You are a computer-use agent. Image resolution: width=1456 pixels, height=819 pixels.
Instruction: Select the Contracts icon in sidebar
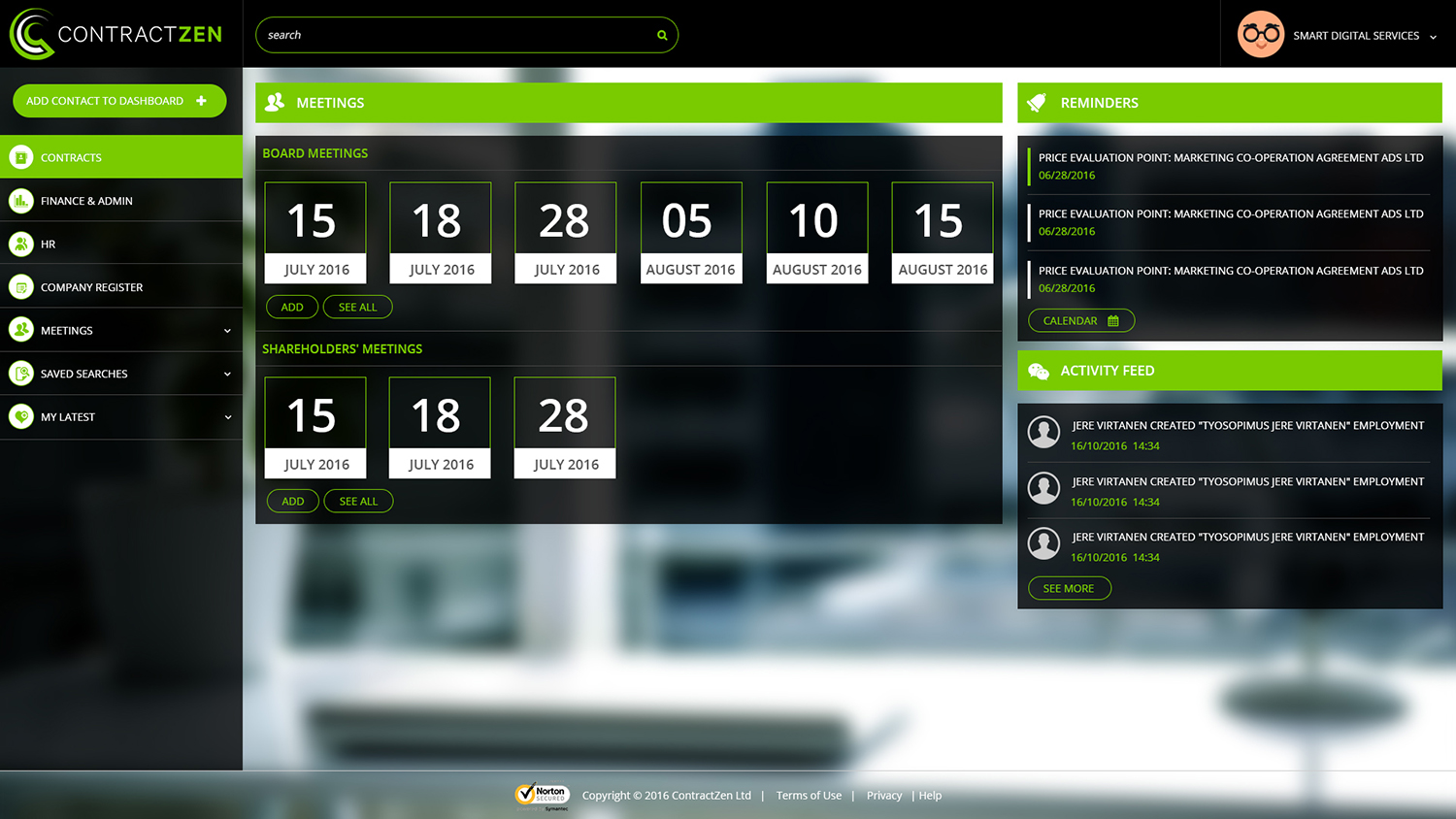[x=20, y=157]
